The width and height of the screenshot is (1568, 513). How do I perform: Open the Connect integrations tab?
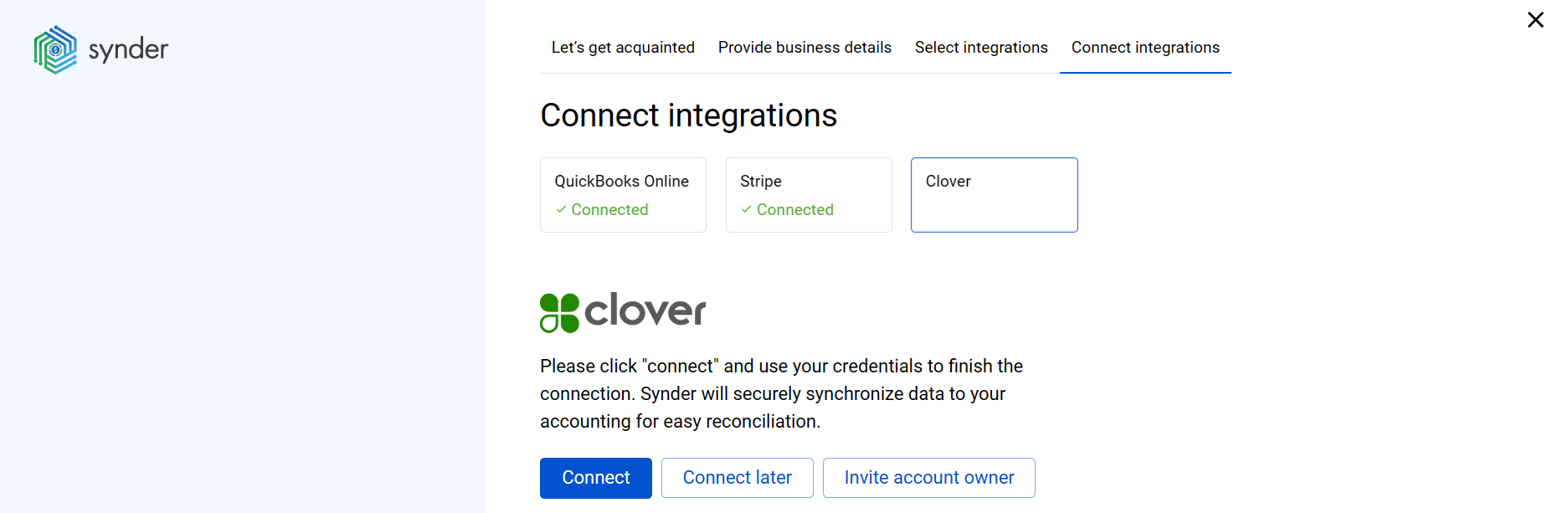point(1145,48)
